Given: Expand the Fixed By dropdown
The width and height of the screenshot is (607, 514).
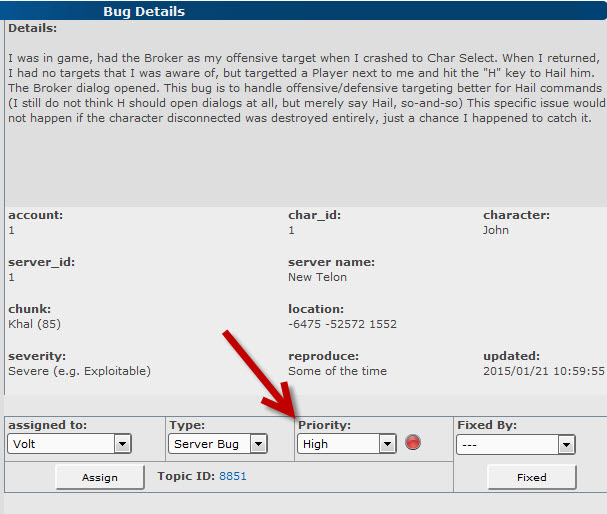Looking at the screenshot, I should tap(516, 444).
